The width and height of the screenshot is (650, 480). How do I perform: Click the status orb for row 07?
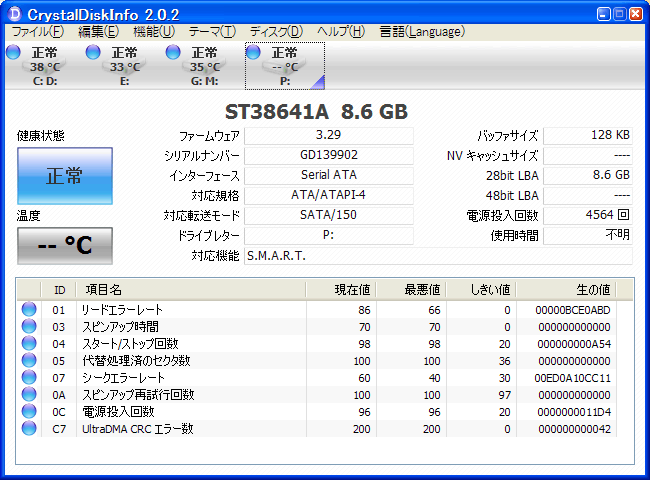coord(29,377)
